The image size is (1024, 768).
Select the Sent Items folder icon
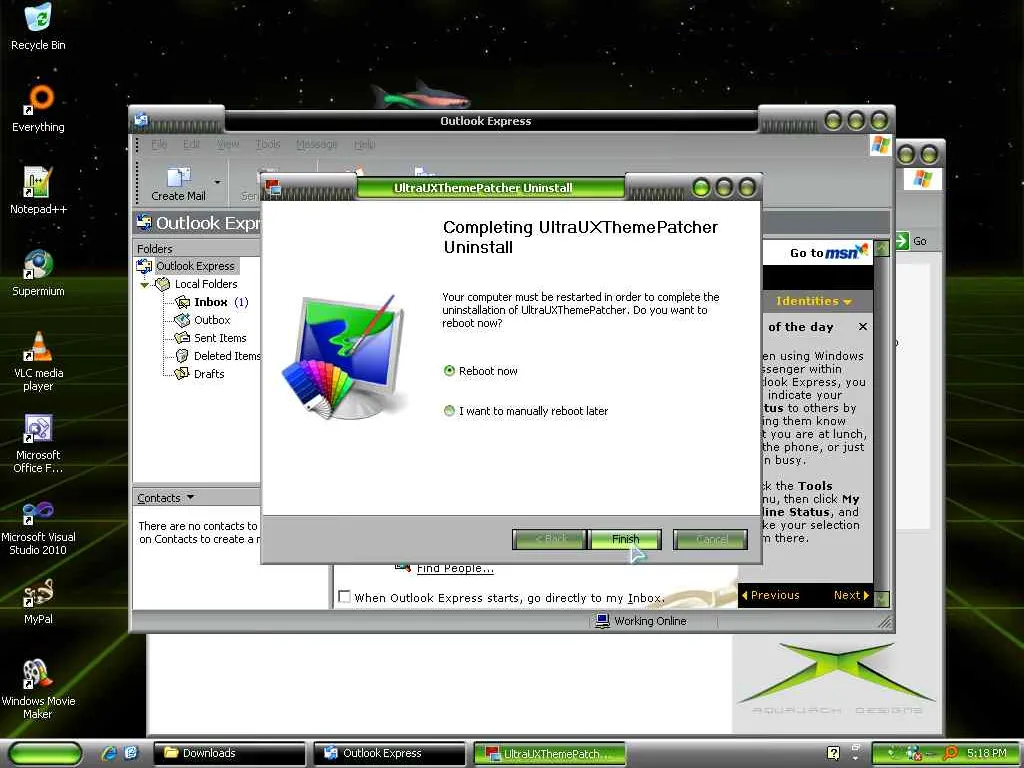(x=182, y=338)
